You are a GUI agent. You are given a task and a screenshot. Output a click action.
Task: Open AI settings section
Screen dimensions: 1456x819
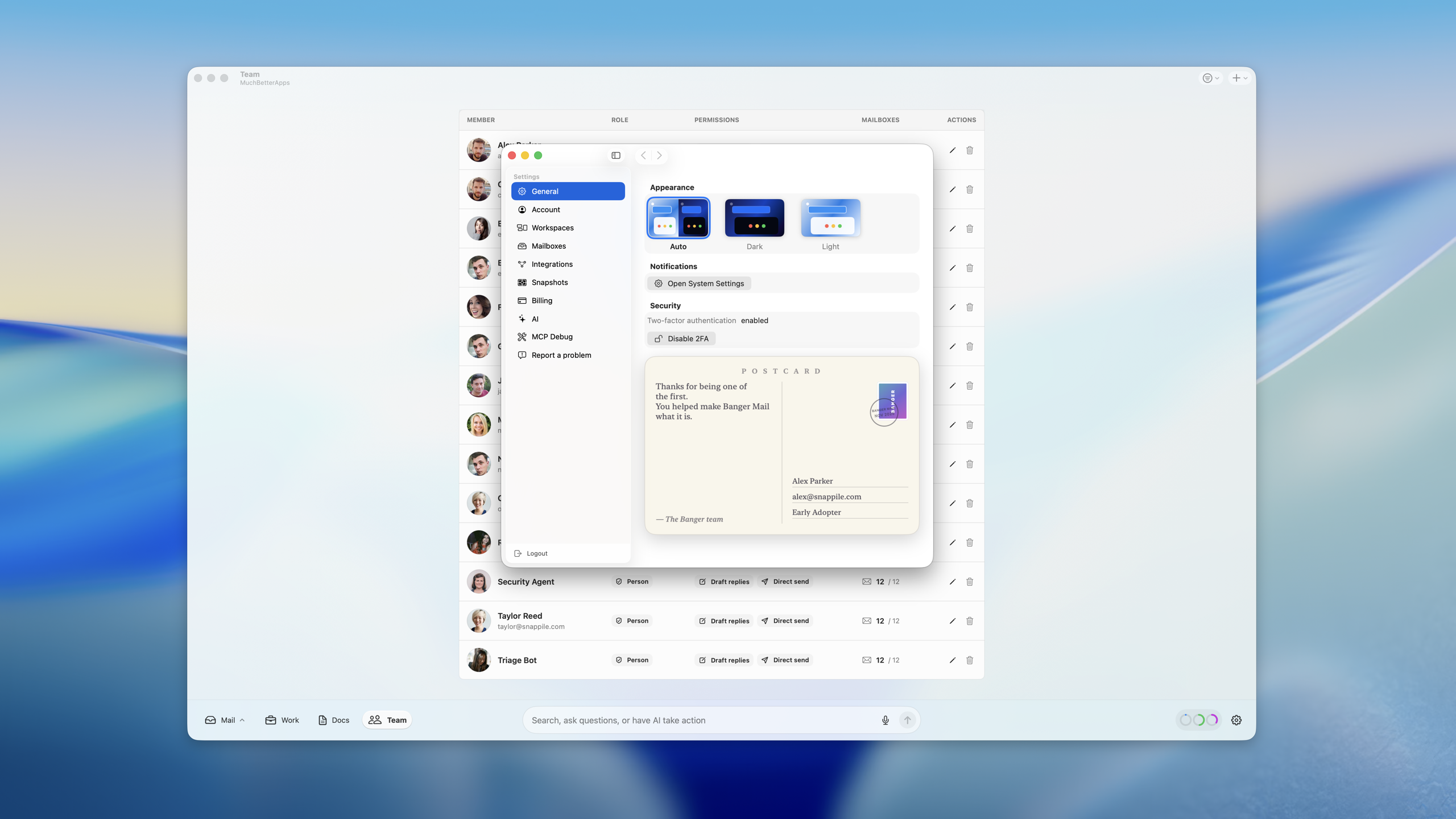(x=568, y=318)
